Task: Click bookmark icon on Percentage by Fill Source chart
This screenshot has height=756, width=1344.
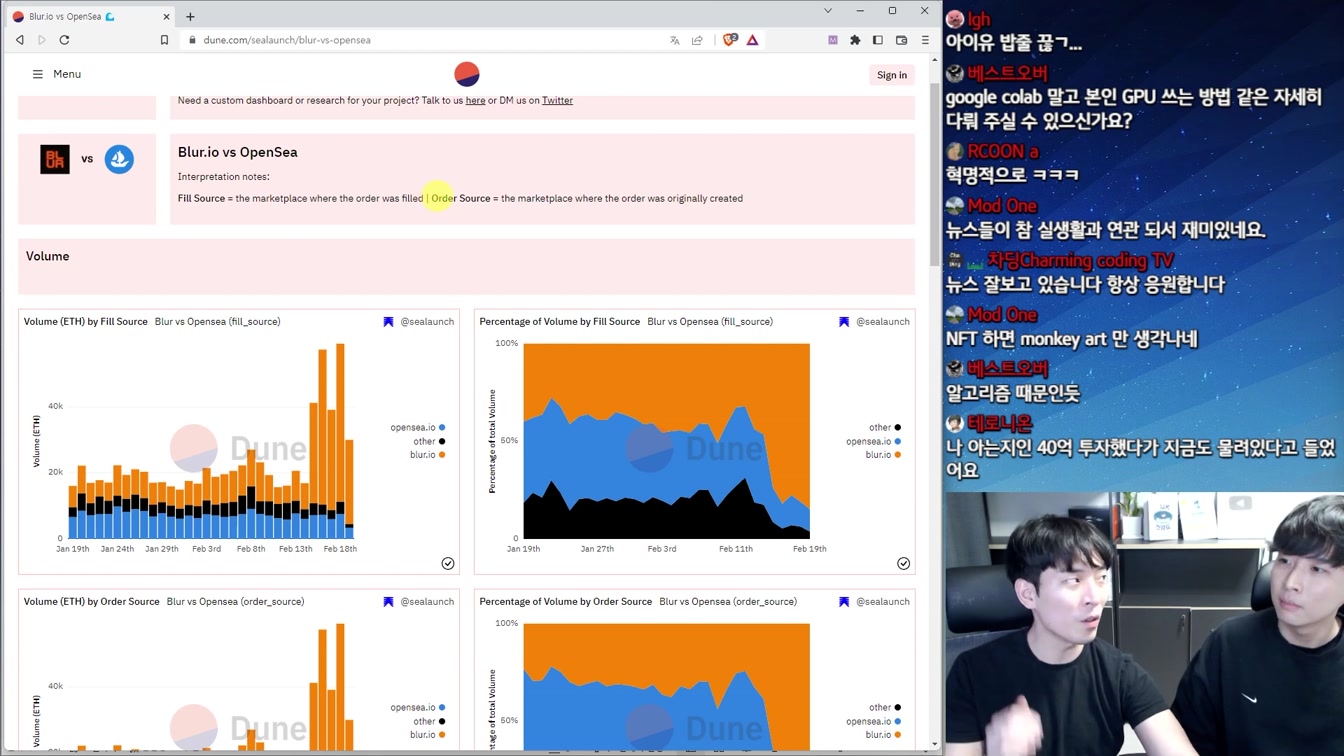Action: pyautogui.click(x=844, y=322)
